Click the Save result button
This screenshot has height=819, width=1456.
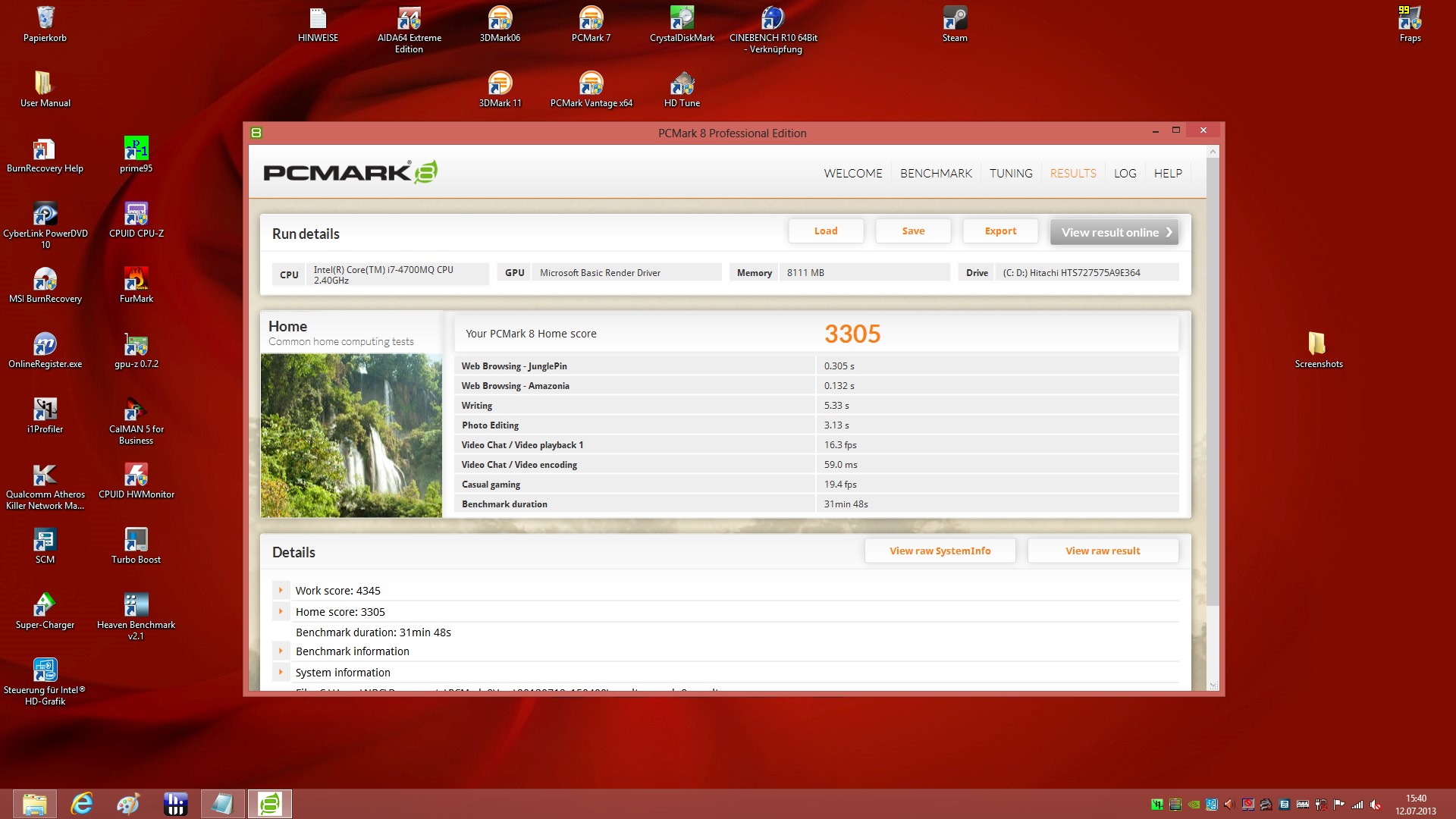click(x=913, y=231)
